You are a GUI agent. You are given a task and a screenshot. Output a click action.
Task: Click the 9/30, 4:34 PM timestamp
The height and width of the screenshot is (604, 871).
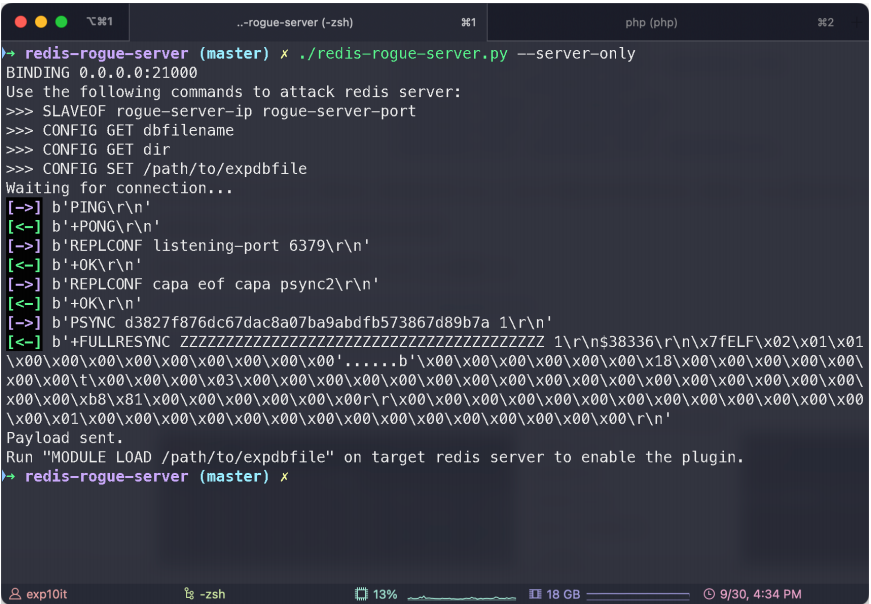(760, 594)
